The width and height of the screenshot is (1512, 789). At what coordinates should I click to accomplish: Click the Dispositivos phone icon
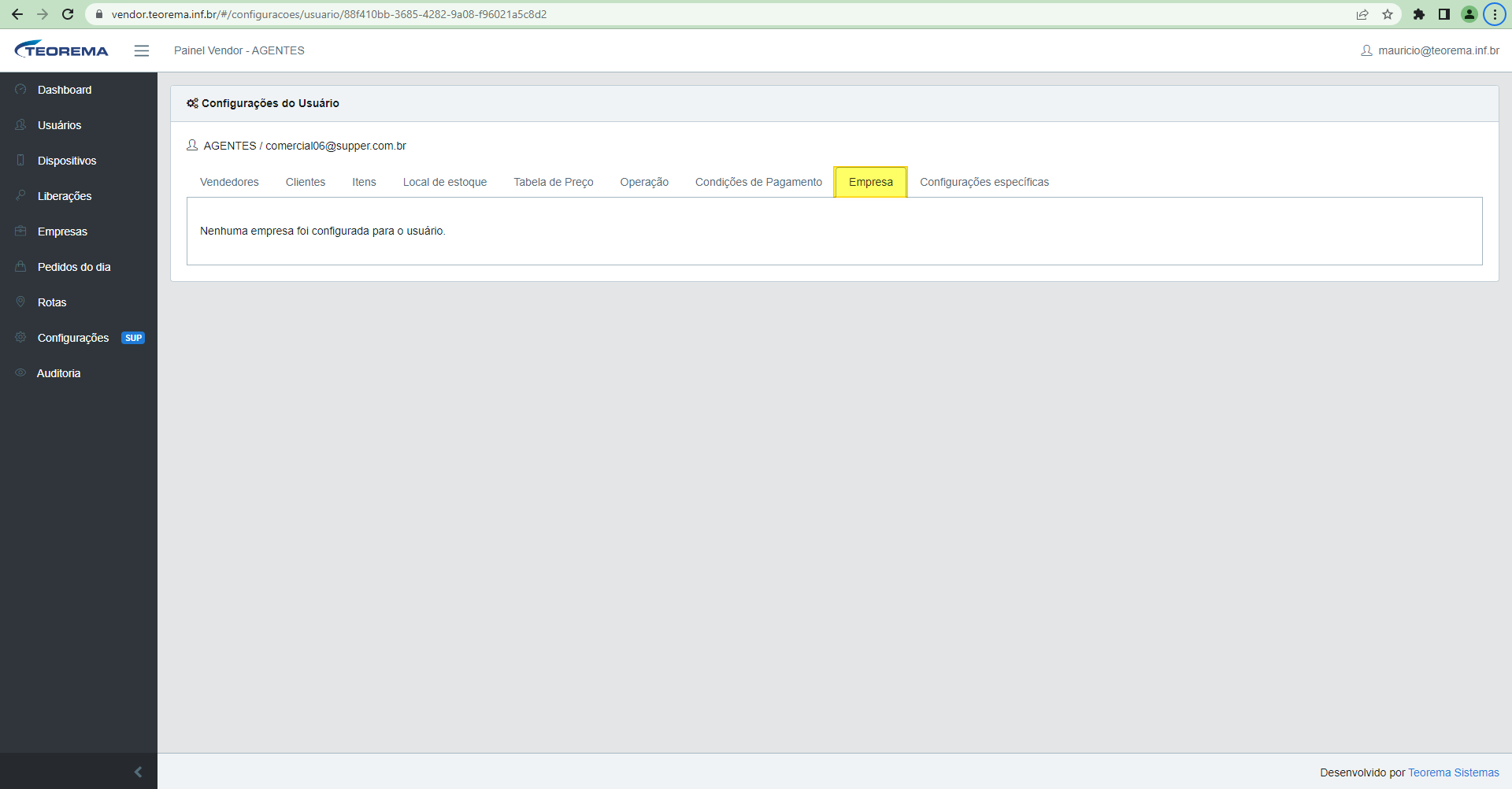[20, 160]
